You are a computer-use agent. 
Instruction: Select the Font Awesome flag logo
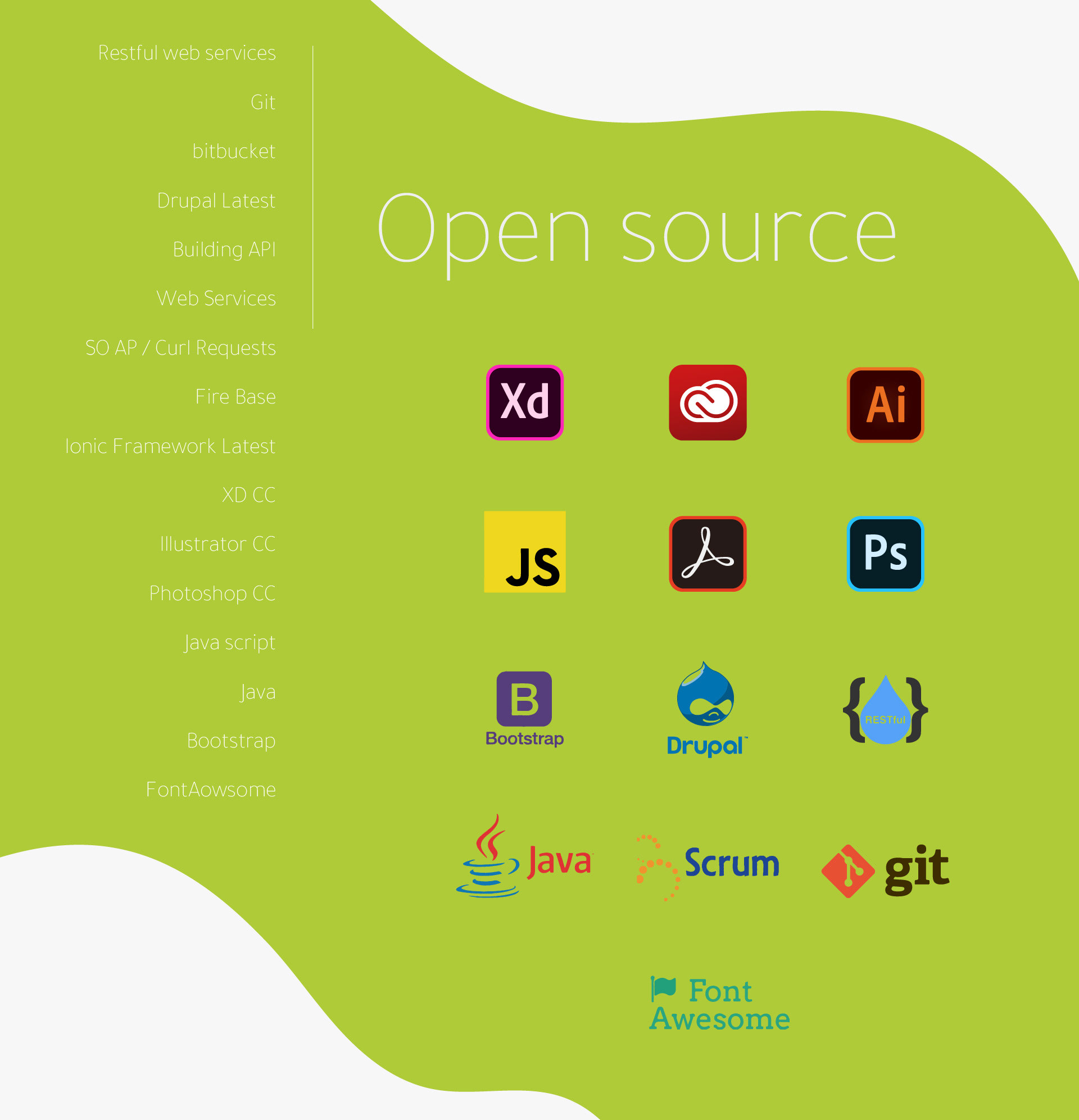[719, 1004]
